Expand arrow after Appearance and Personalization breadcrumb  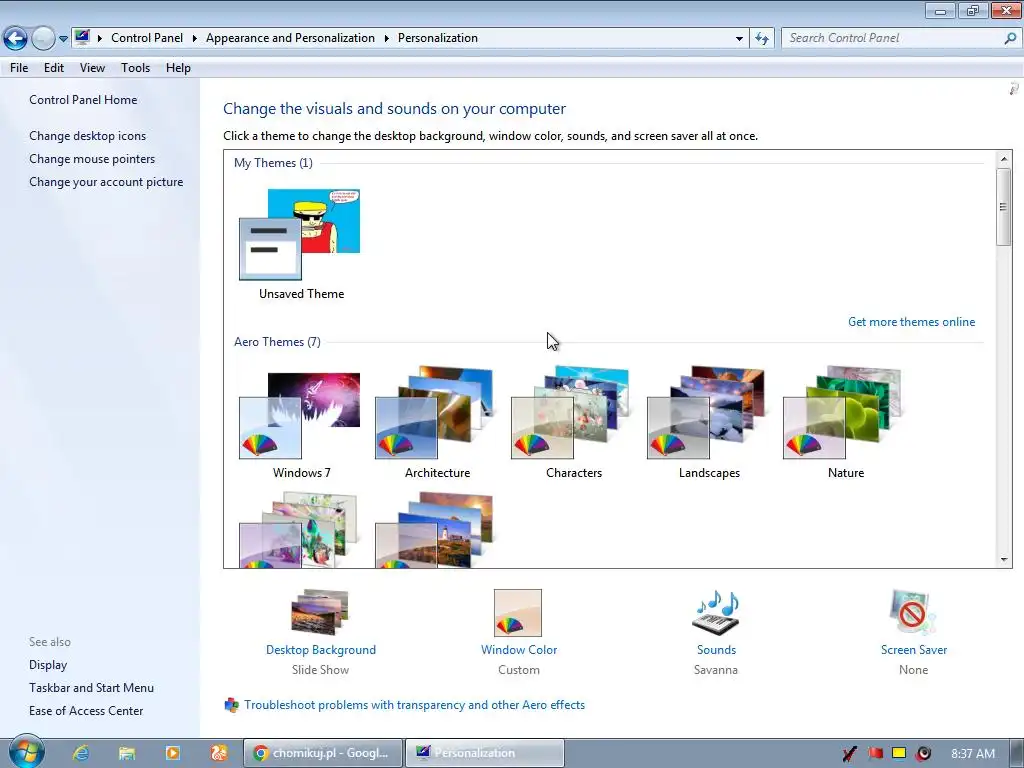pos(387,39)
